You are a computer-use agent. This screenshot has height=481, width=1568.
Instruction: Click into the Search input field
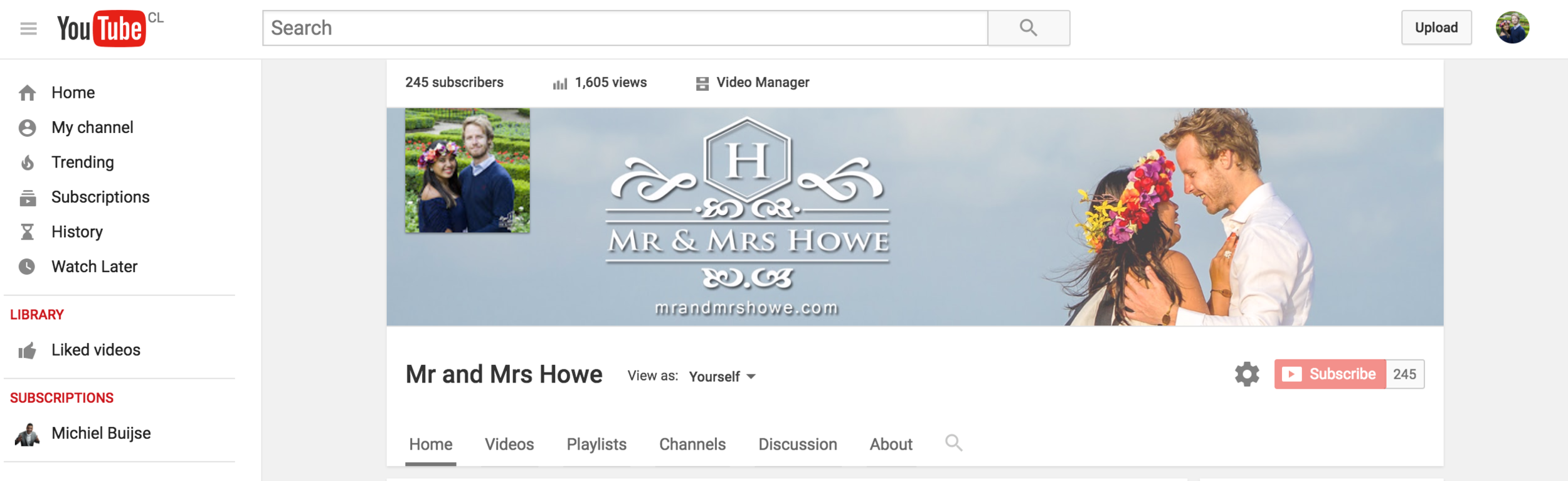point(625,28)
